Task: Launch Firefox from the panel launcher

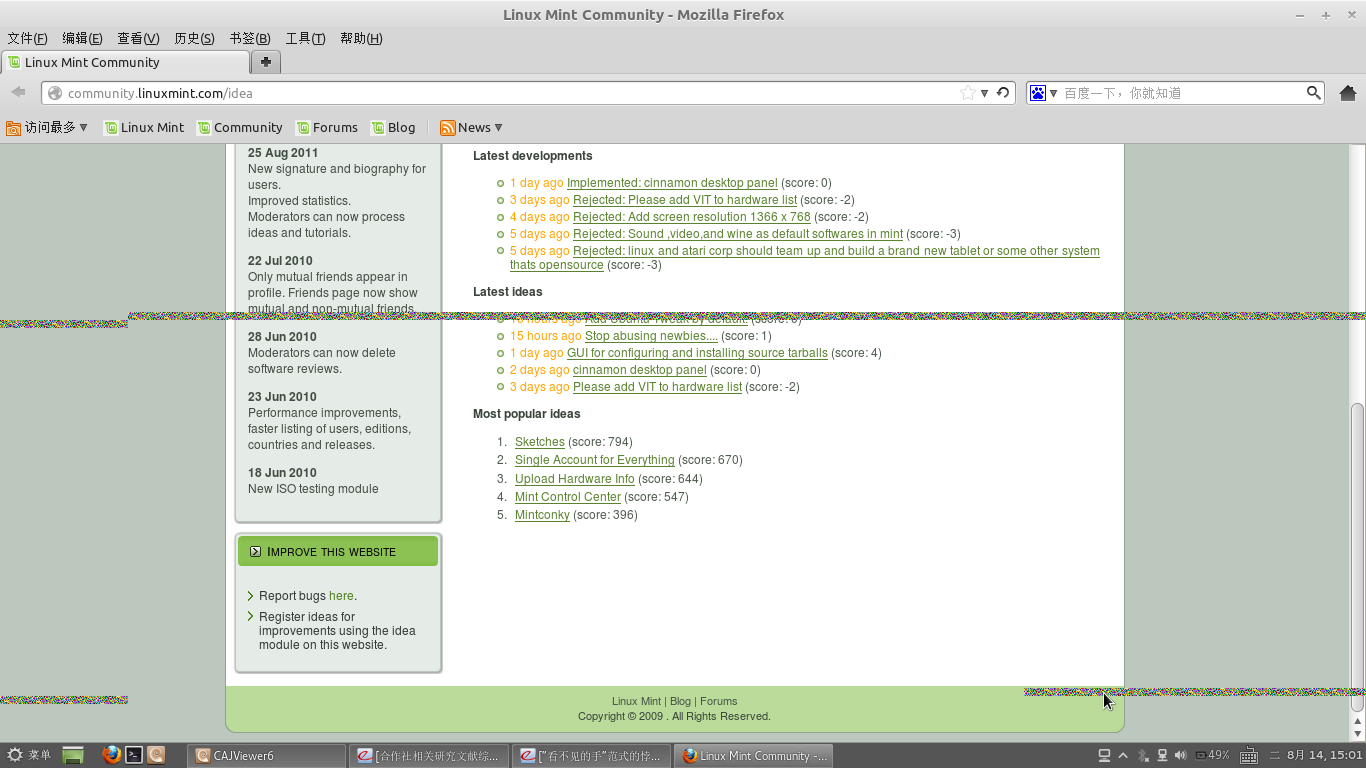Action: tap(111, 755)
